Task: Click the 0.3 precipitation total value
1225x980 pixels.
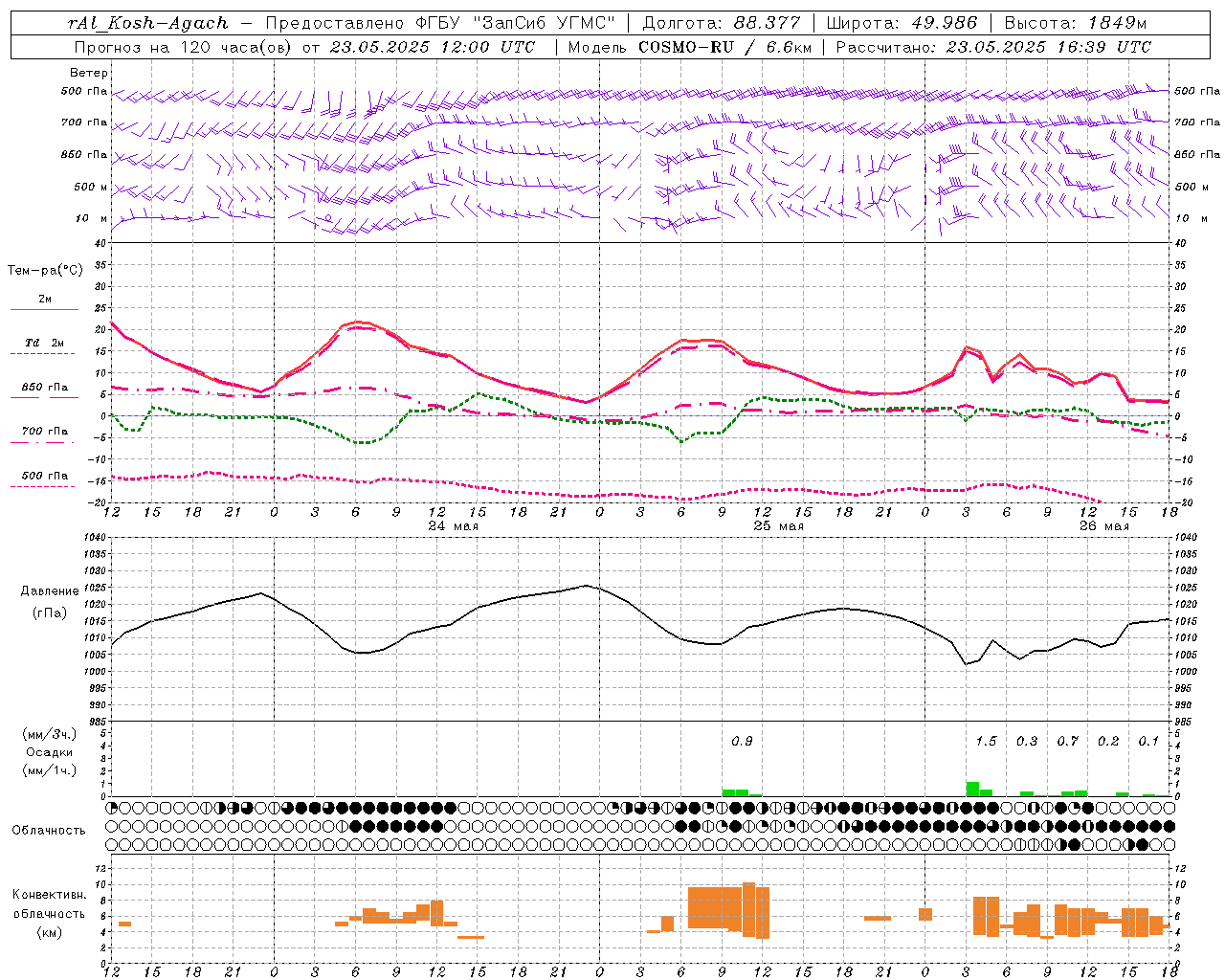Action: (x=1027, y=741)
